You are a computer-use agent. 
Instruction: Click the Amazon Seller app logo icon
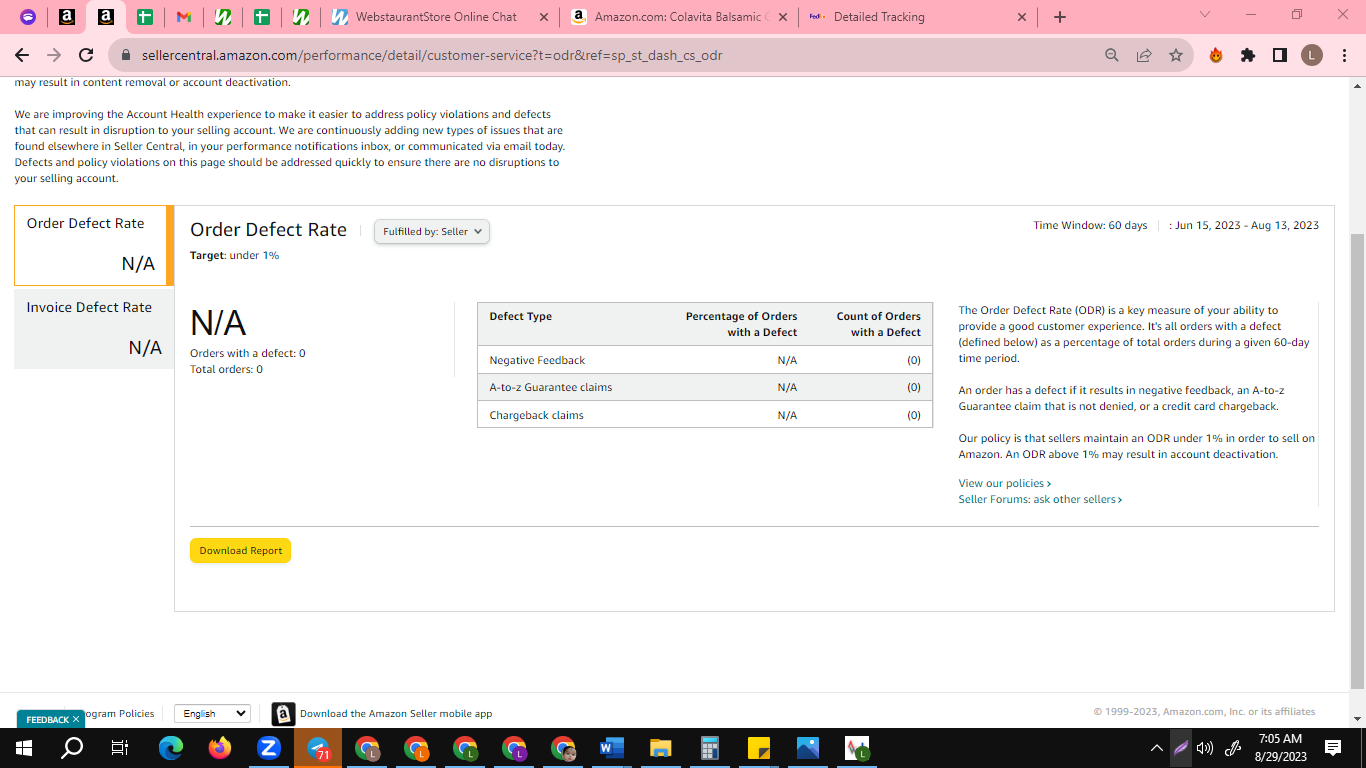(283, 713)
